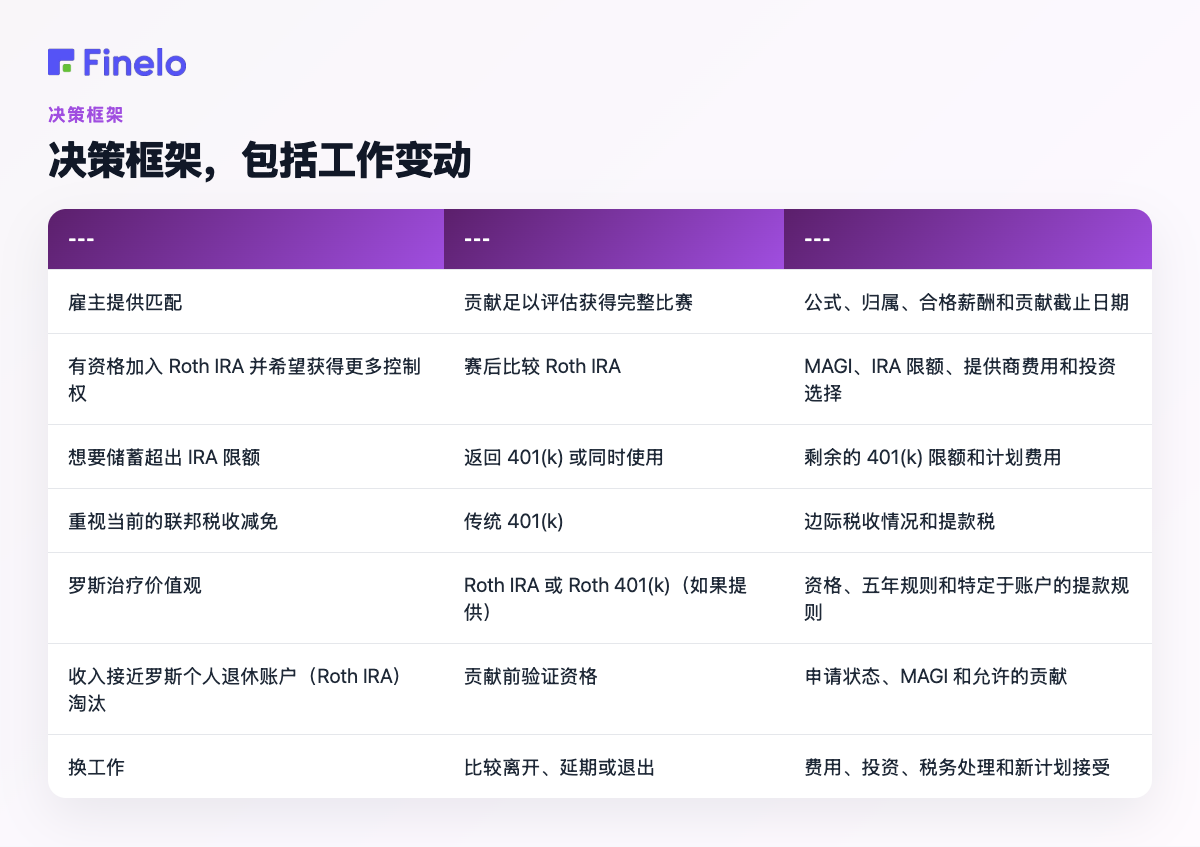
Task: Select 公式、归属、合格薪酬和贡献截止日期 cell
Action: click(968, 302)
